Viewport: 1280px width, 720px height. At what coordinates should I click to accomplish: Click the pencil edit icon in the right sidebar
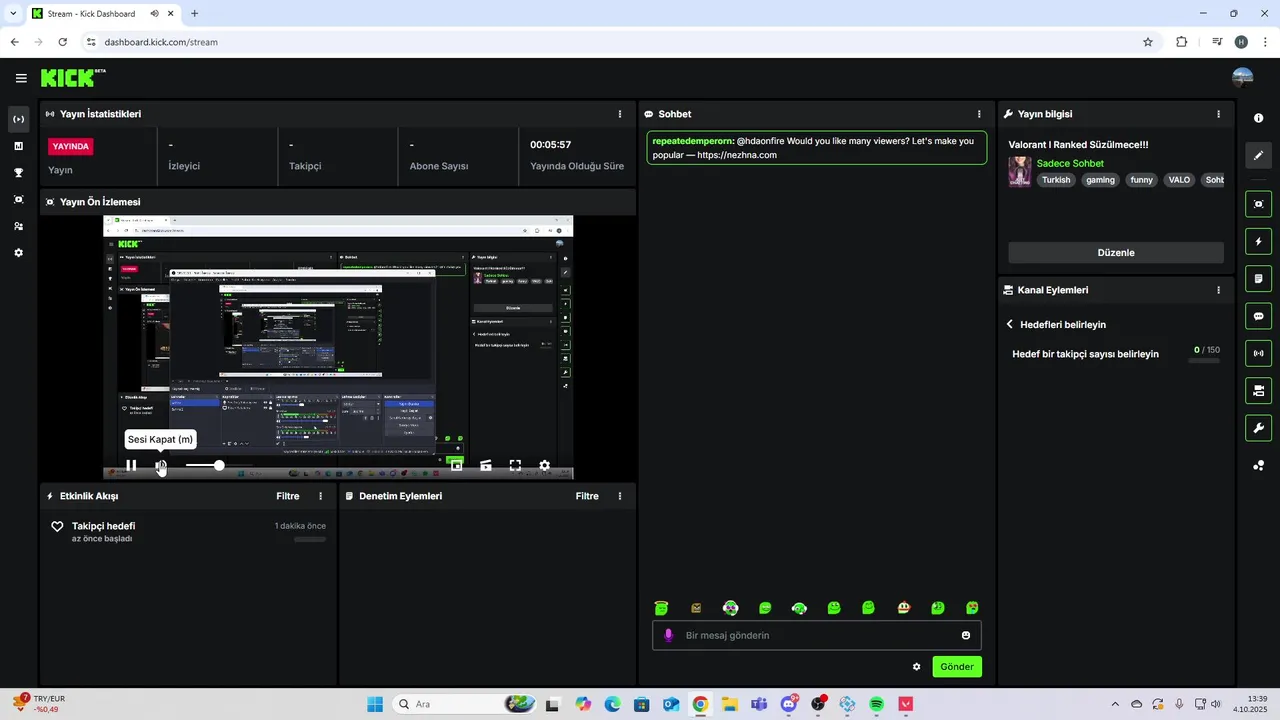(x=1258, y=155)
